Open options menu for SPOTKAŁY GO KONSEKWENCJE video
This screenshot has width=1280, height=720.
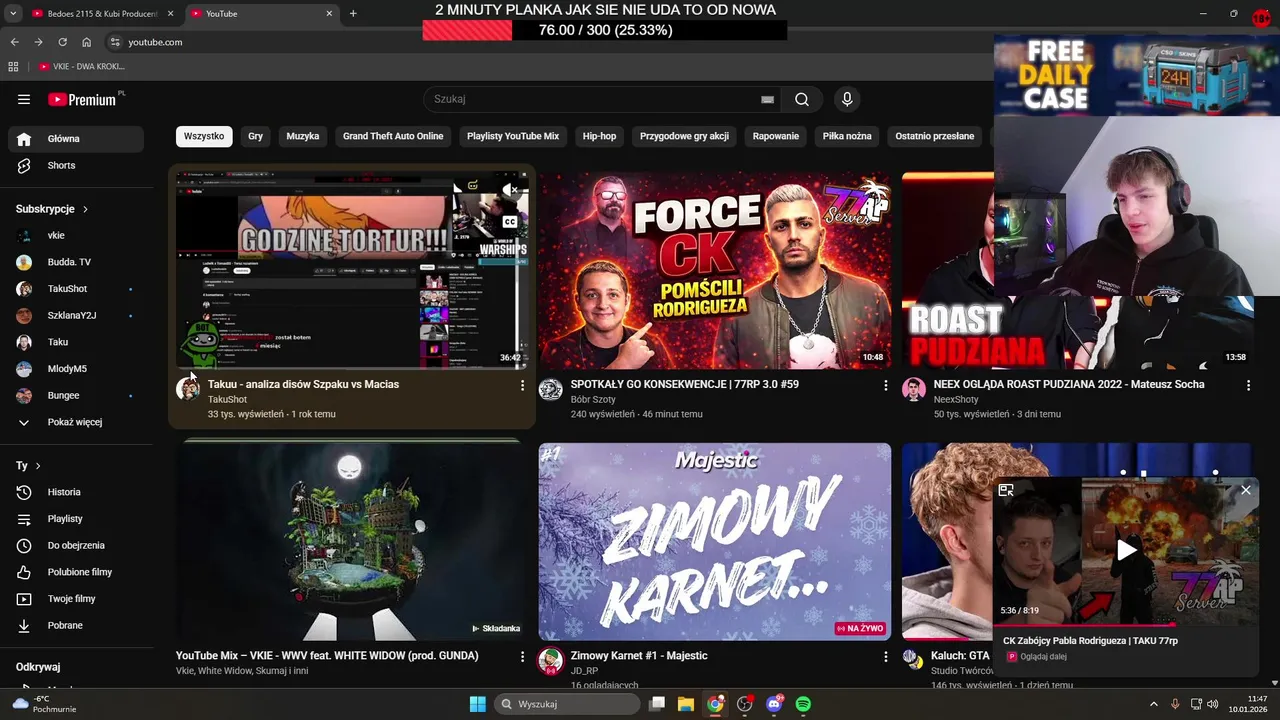pos(885,385)
